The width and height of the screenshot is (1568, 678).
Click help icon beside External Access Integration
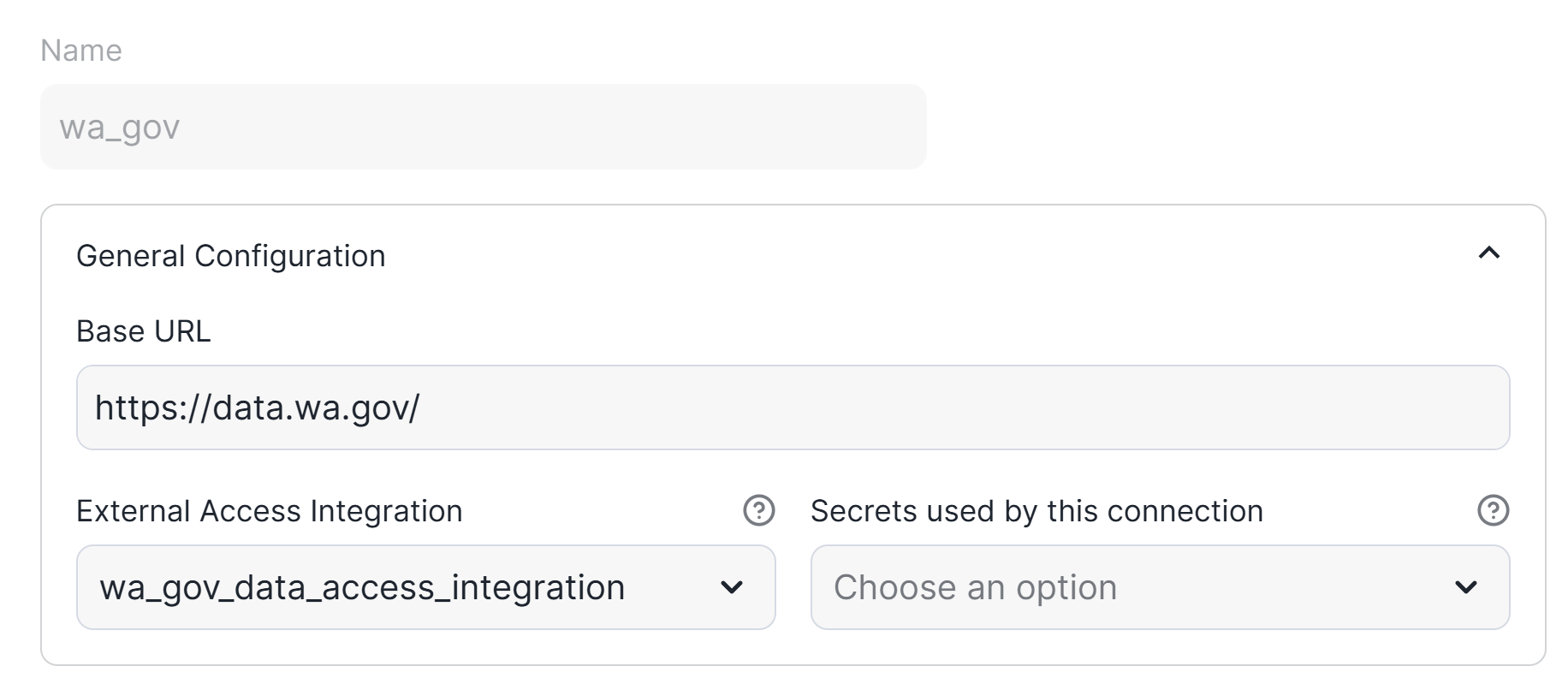pos(758,510)
